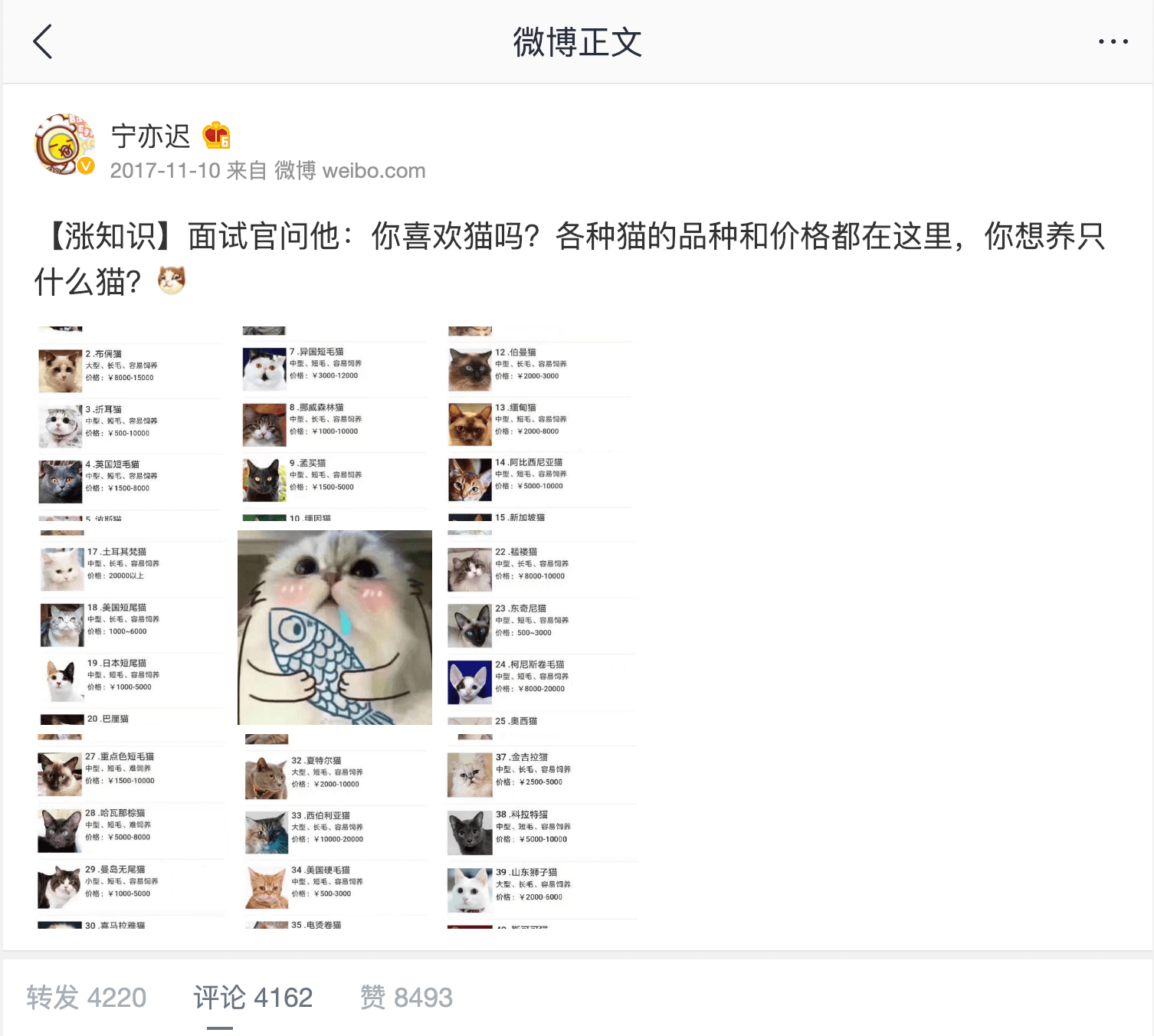
Task: Tap the crown membership badge beside the username
Action: pyautogui.click(x=216, y=136)
